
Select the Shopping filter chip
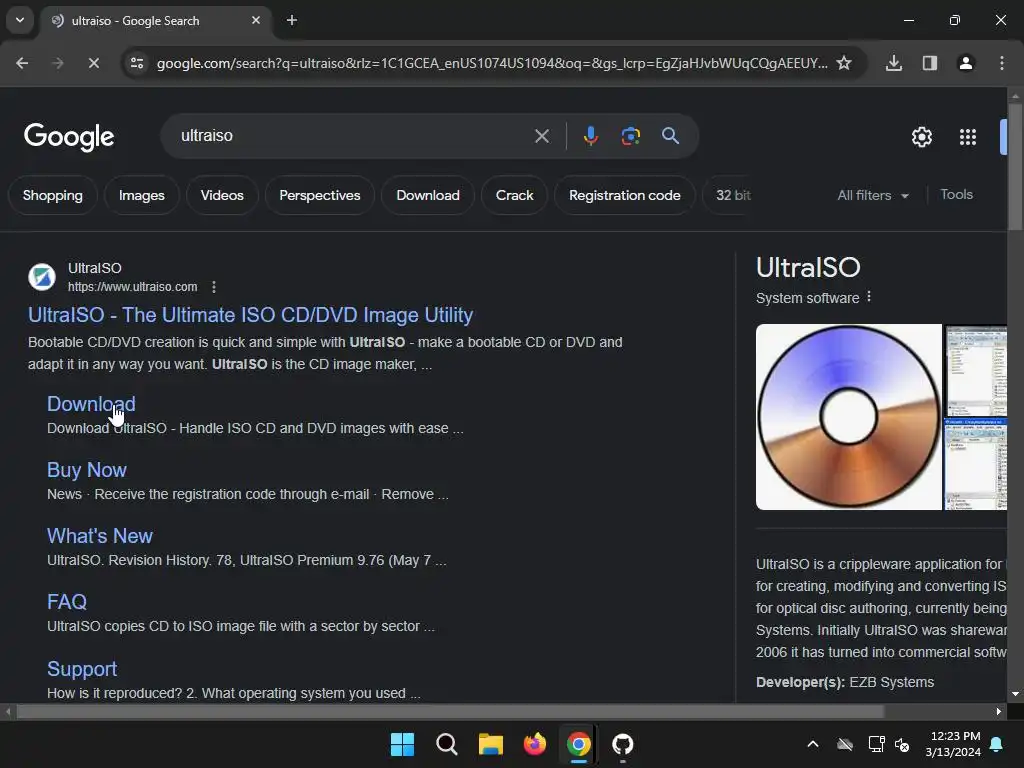coord(53,195)
